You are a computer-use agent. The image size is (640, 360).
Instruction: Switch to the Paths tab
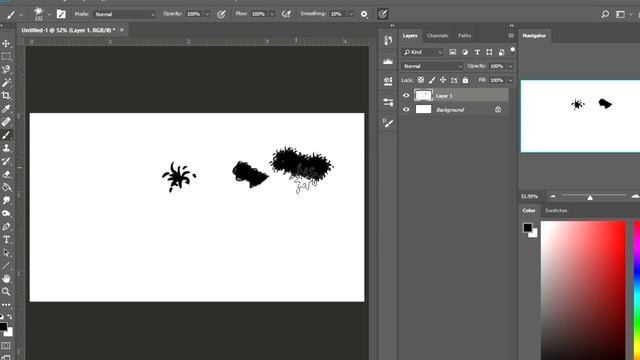point(464,36)
